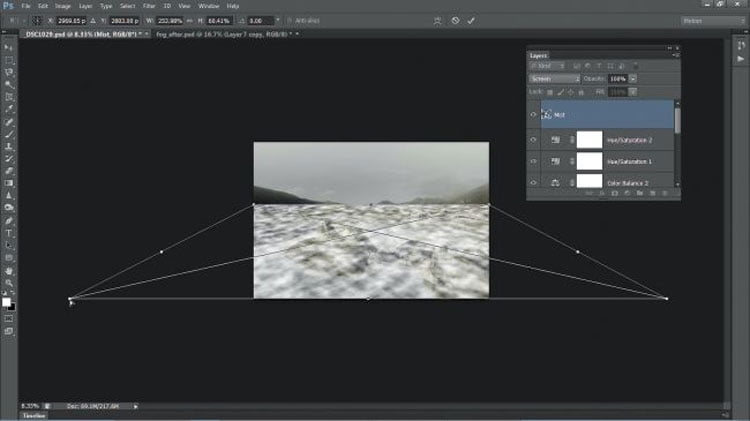Open the layer Kind filter dropdown

[x=548, y=66]
